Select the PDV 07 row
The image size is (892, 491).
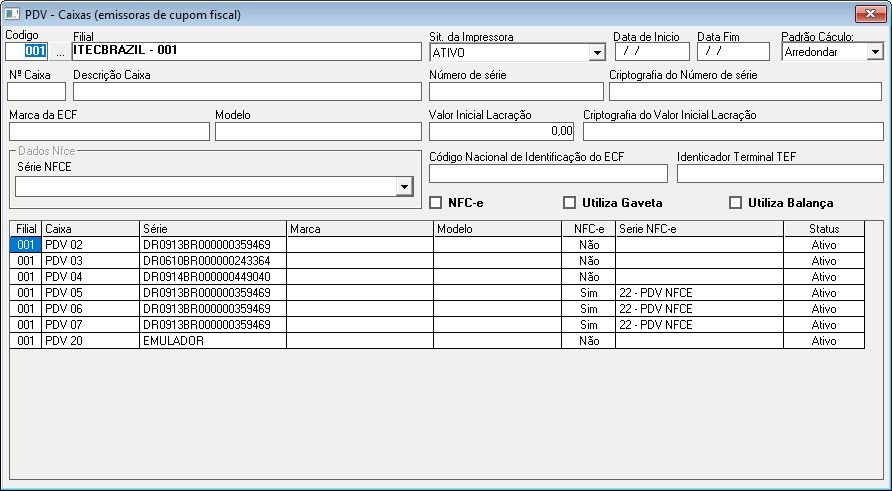[437, 324]
